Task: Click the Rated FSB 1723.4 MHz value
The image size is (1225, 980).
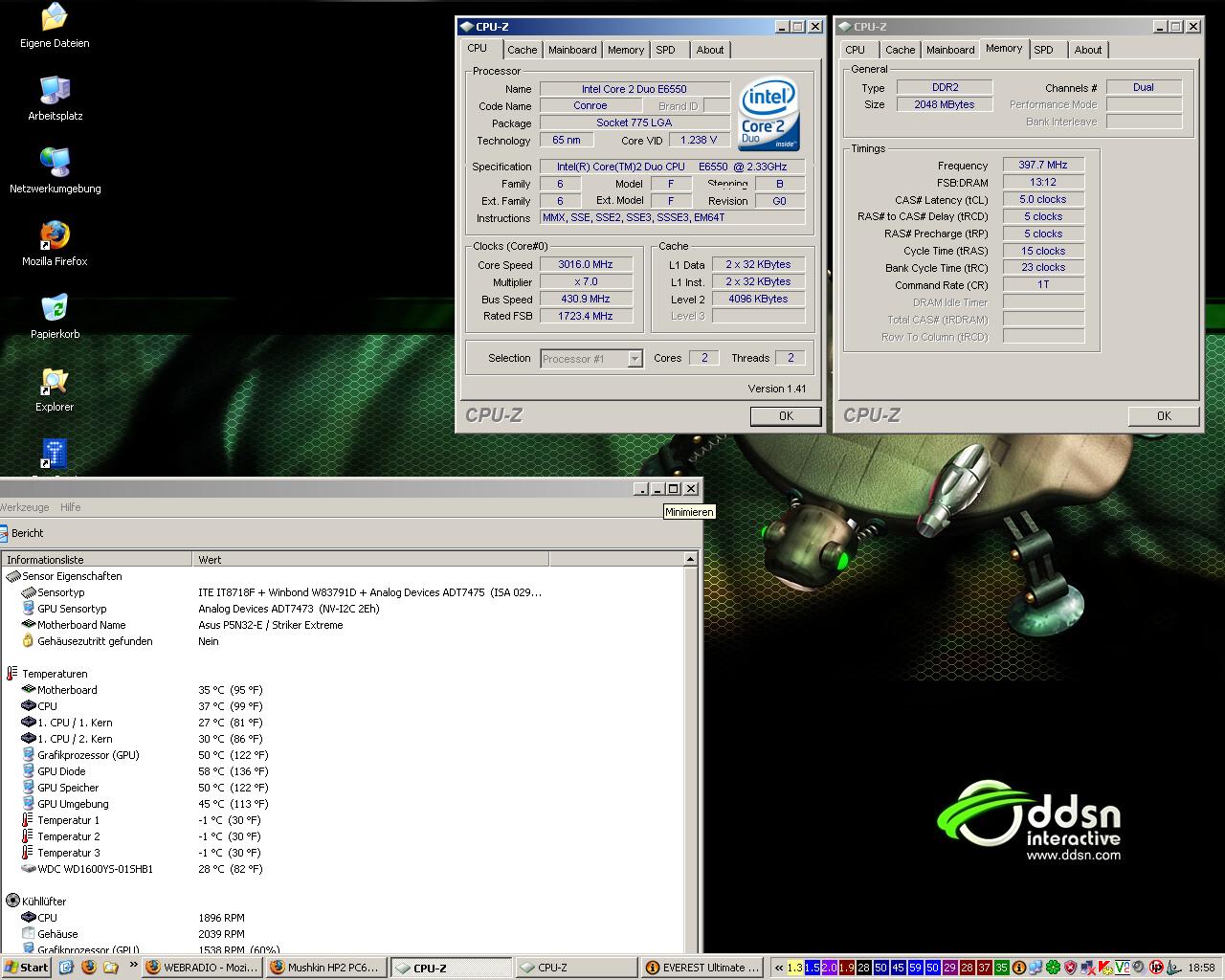Action: tap(586, 317)
